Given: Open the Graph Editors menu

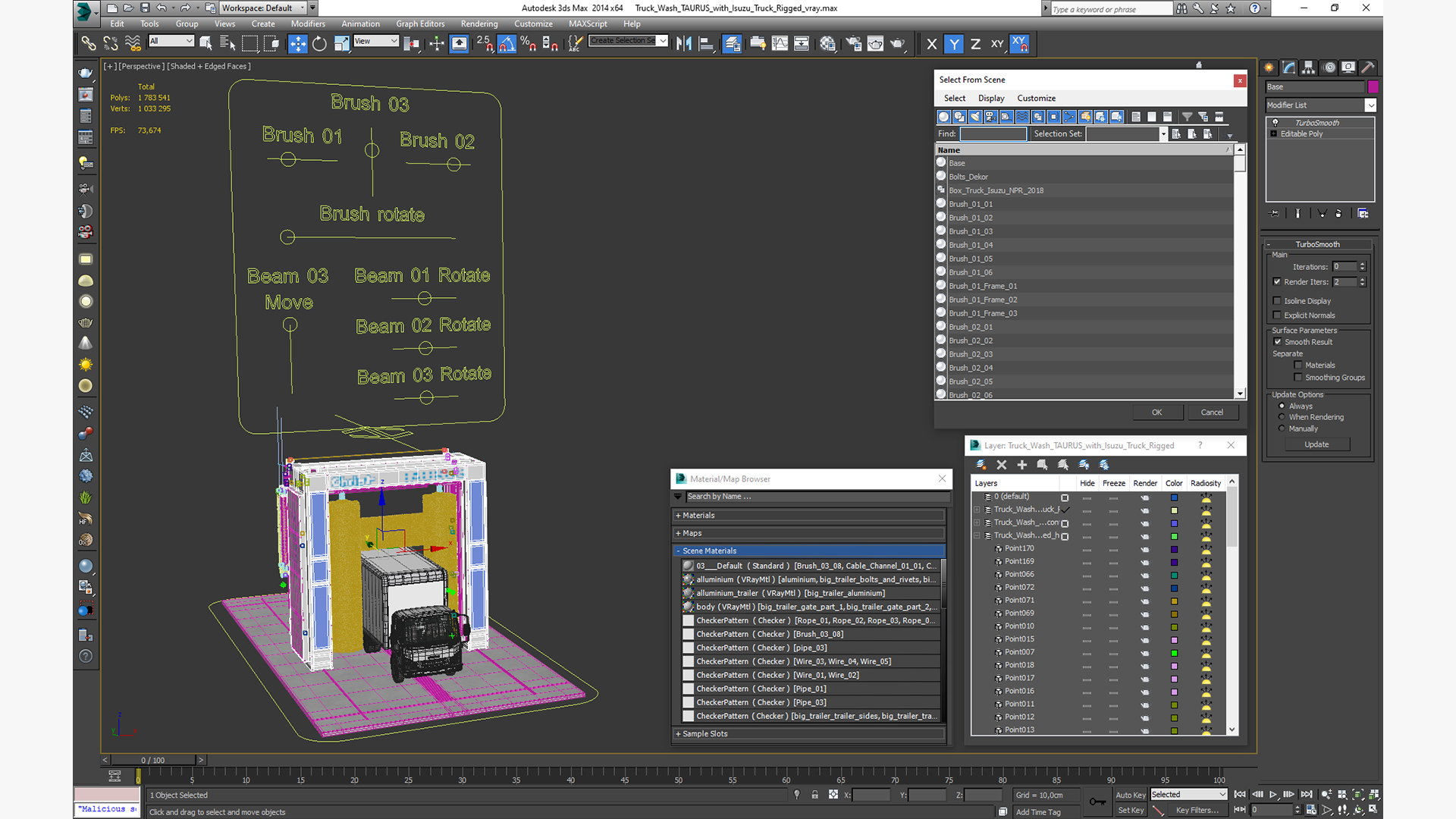Looking at the screenshot, I should point(419,24).
